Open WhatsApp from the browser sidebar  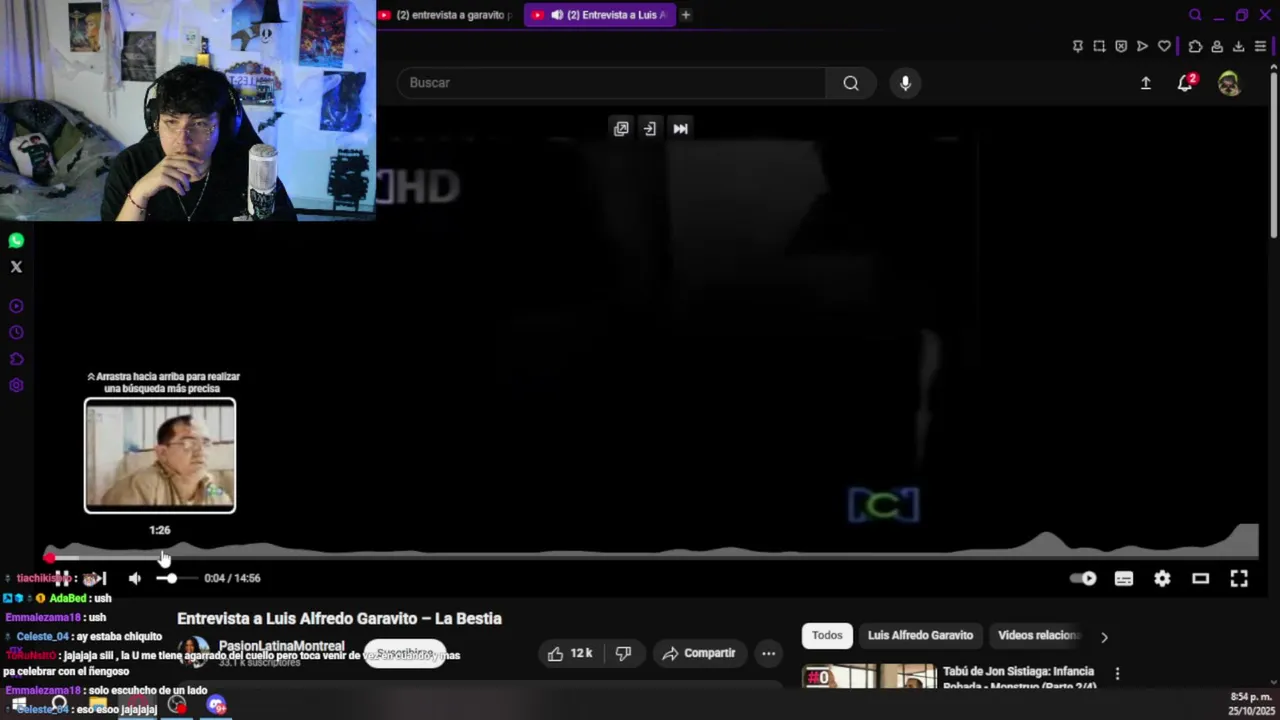tap(16, 240)
